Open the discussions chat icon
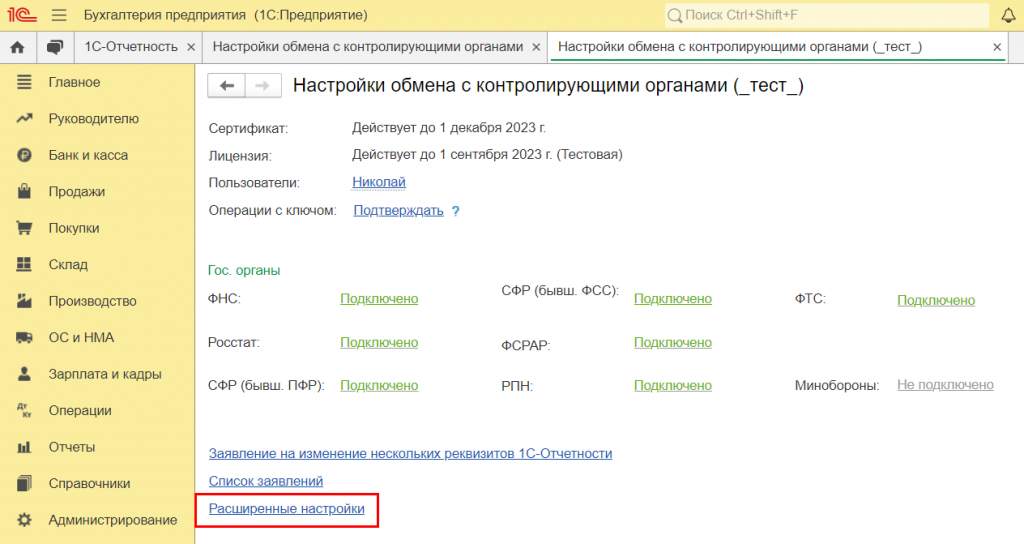The width and height of the screenshot is (1024, 544). (55, 47)
